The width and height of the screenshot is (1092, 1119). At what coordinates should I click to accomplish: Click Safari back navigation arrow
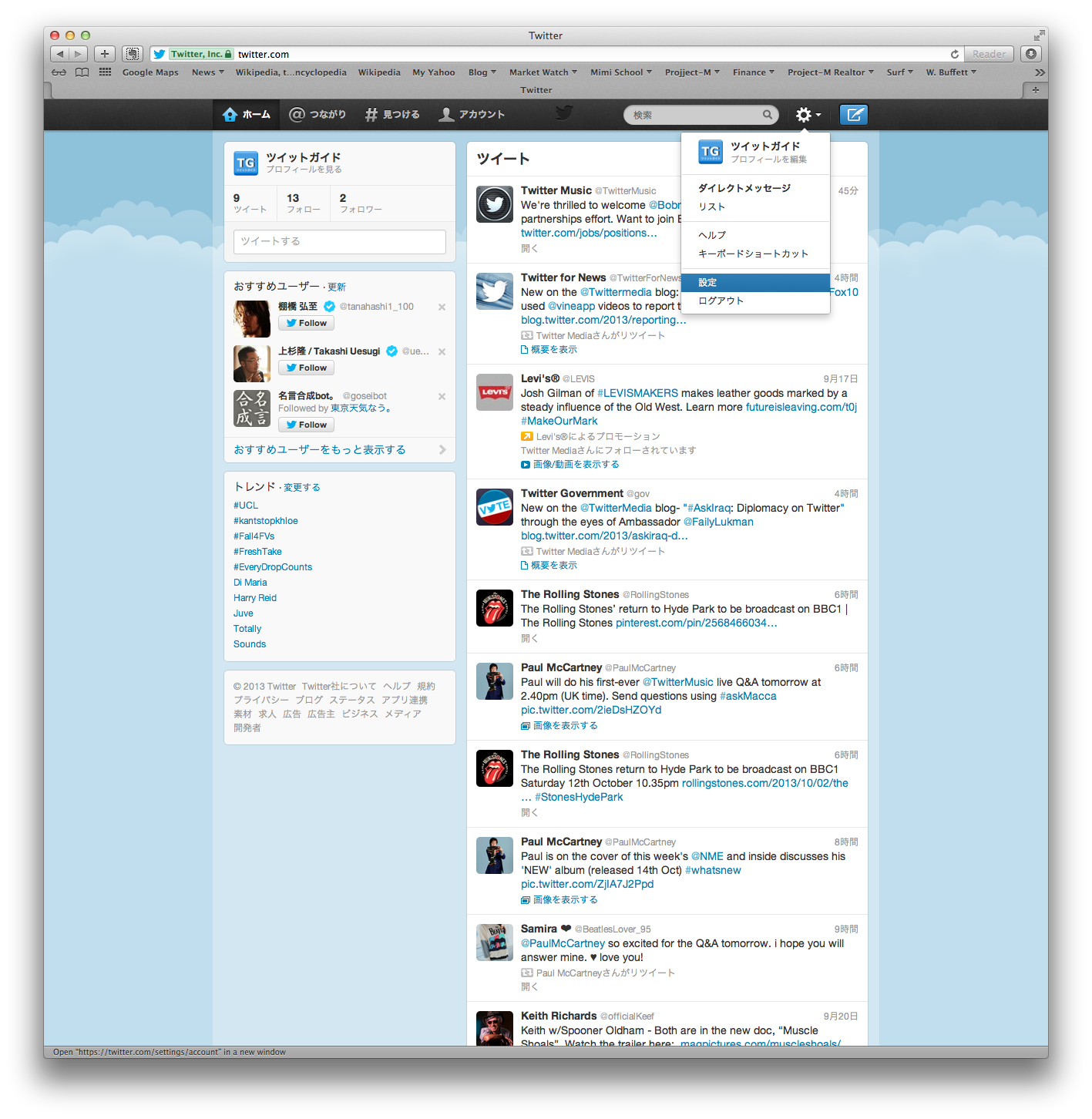[60, 54]
